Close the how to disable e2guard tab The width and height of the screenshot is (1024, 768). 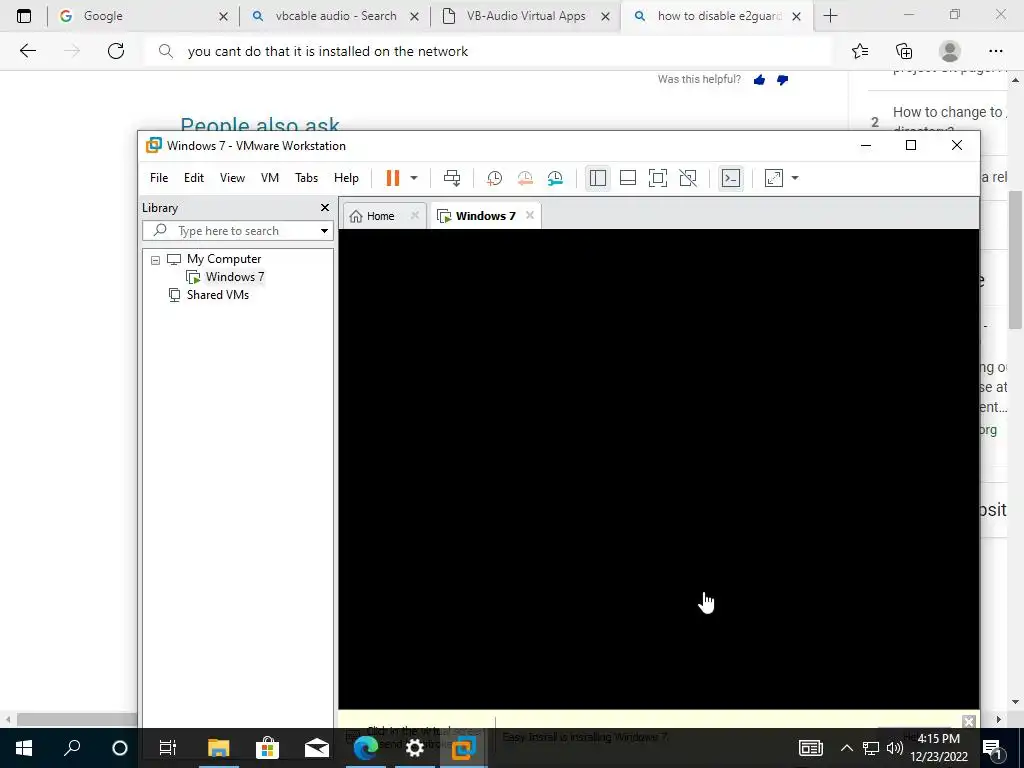point(796,16)
